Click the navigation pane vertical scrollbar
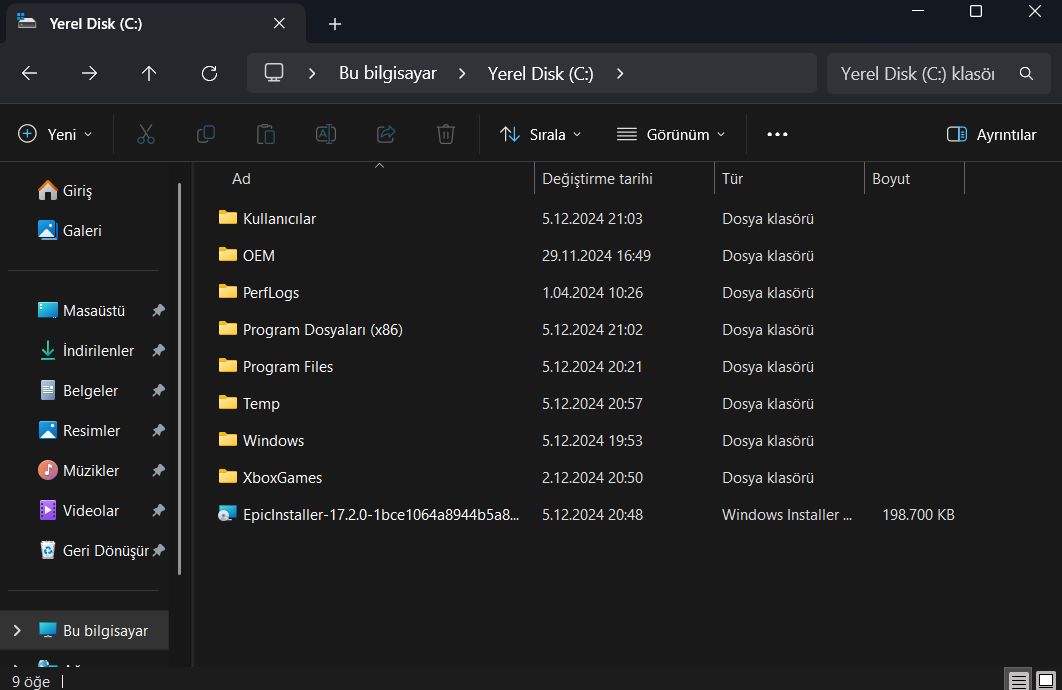 click(179, 378)
